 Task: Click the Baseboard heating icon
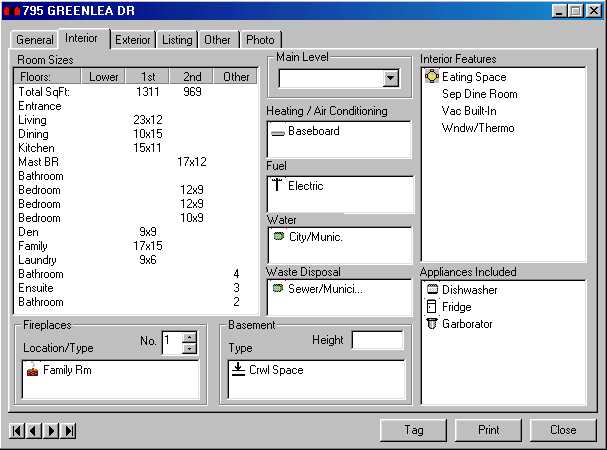(x=277, y=132)
